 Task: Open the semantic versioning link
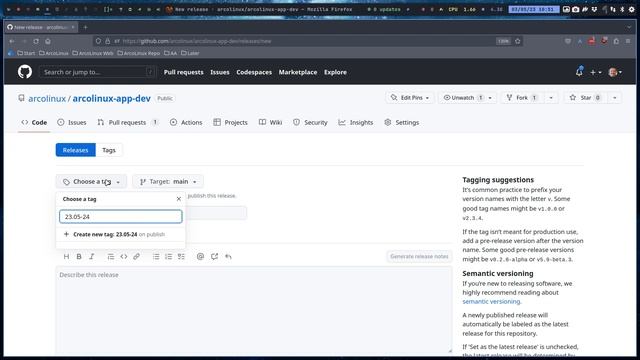pyautogui.click(x=491, y=302)
